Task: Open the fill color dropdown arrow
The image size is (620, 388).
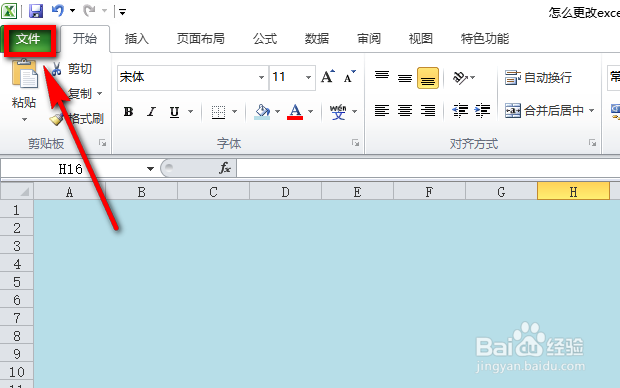Action: click(x=277, y=112)
